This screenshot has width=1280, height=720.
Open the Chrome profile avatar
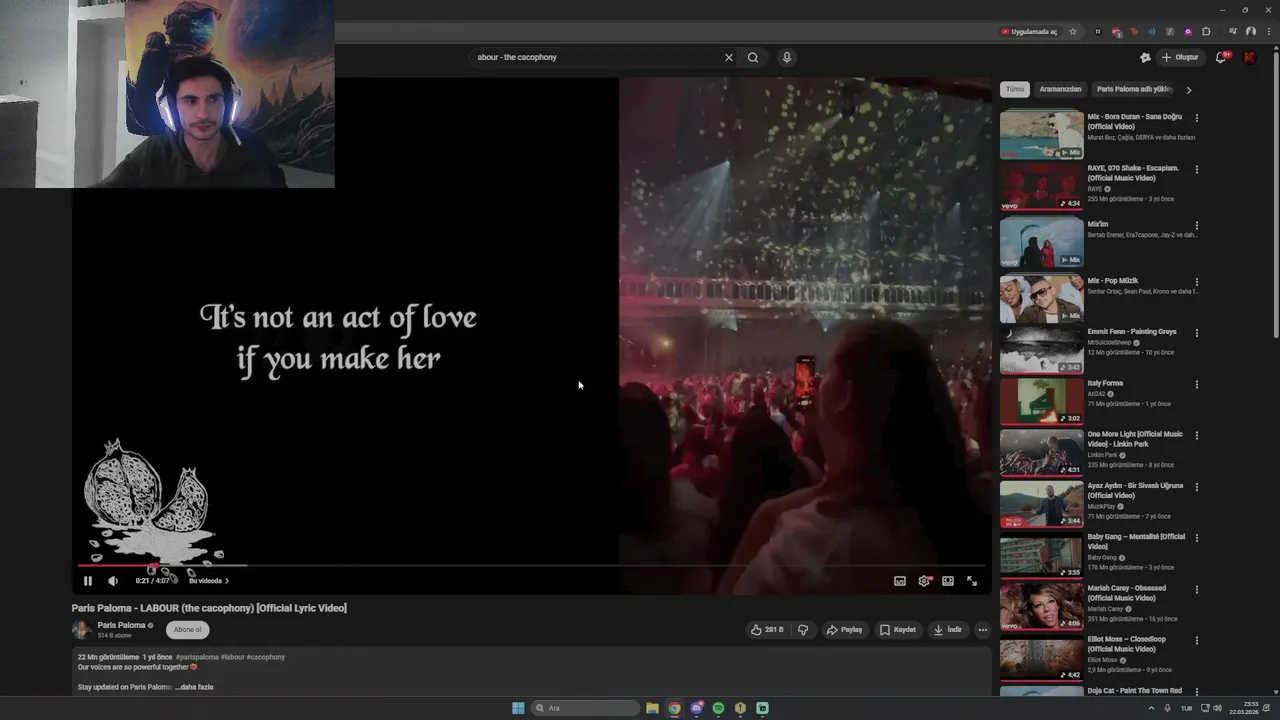point(1250,31)
